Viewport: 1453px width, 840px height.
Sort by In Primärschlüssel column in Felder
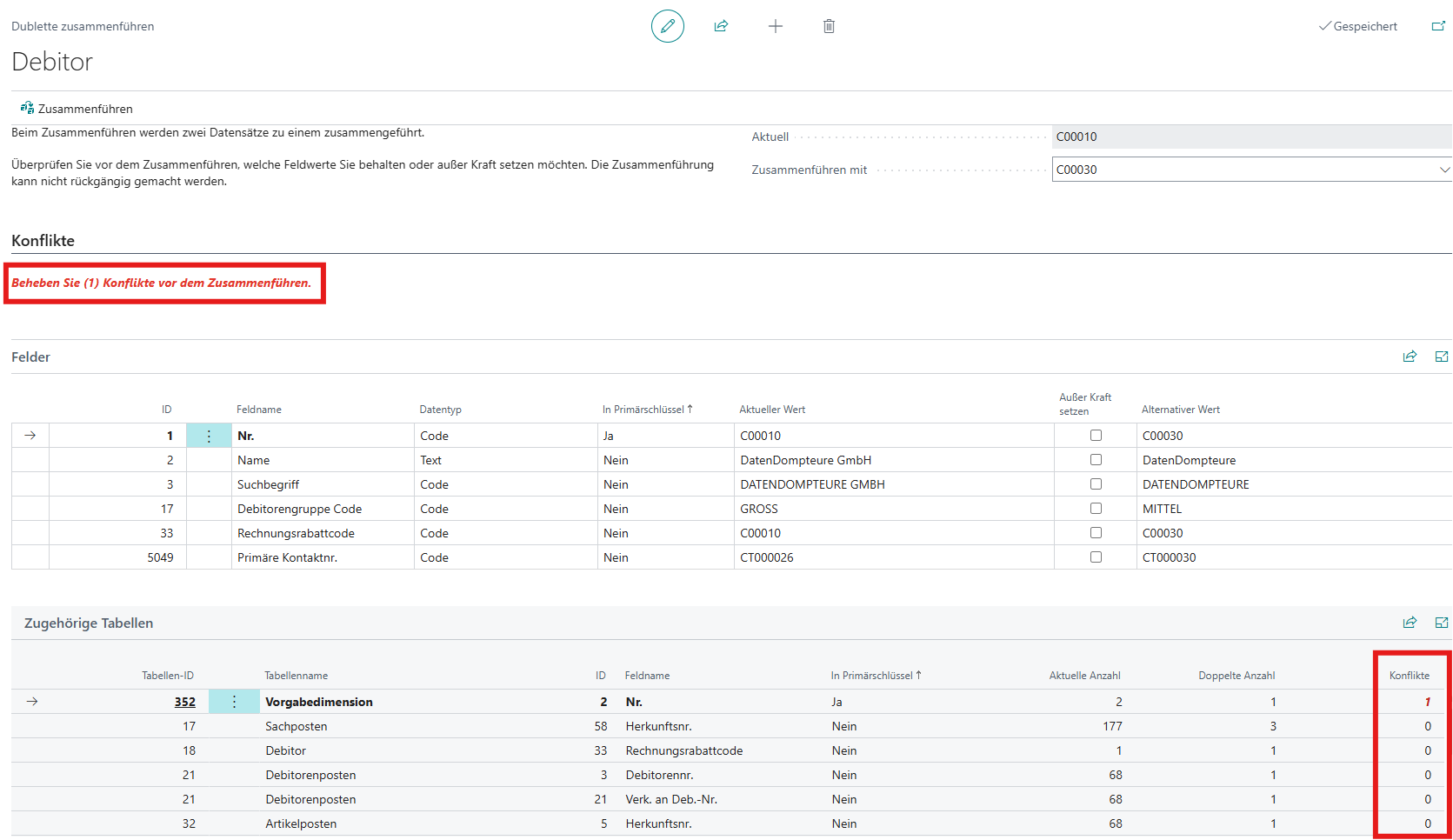tap(647, 410)
